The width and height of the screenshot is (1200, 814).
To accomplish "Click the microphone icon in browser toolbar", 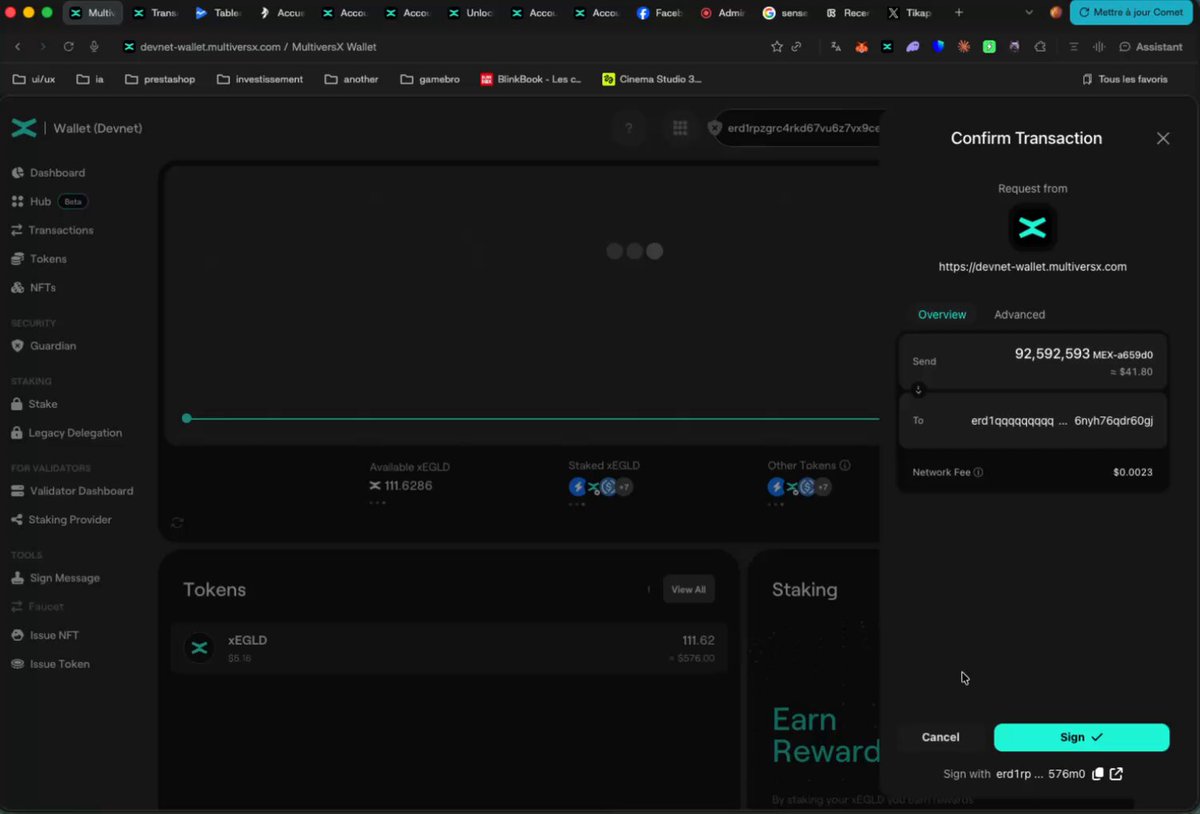I will tap(94, 47).
